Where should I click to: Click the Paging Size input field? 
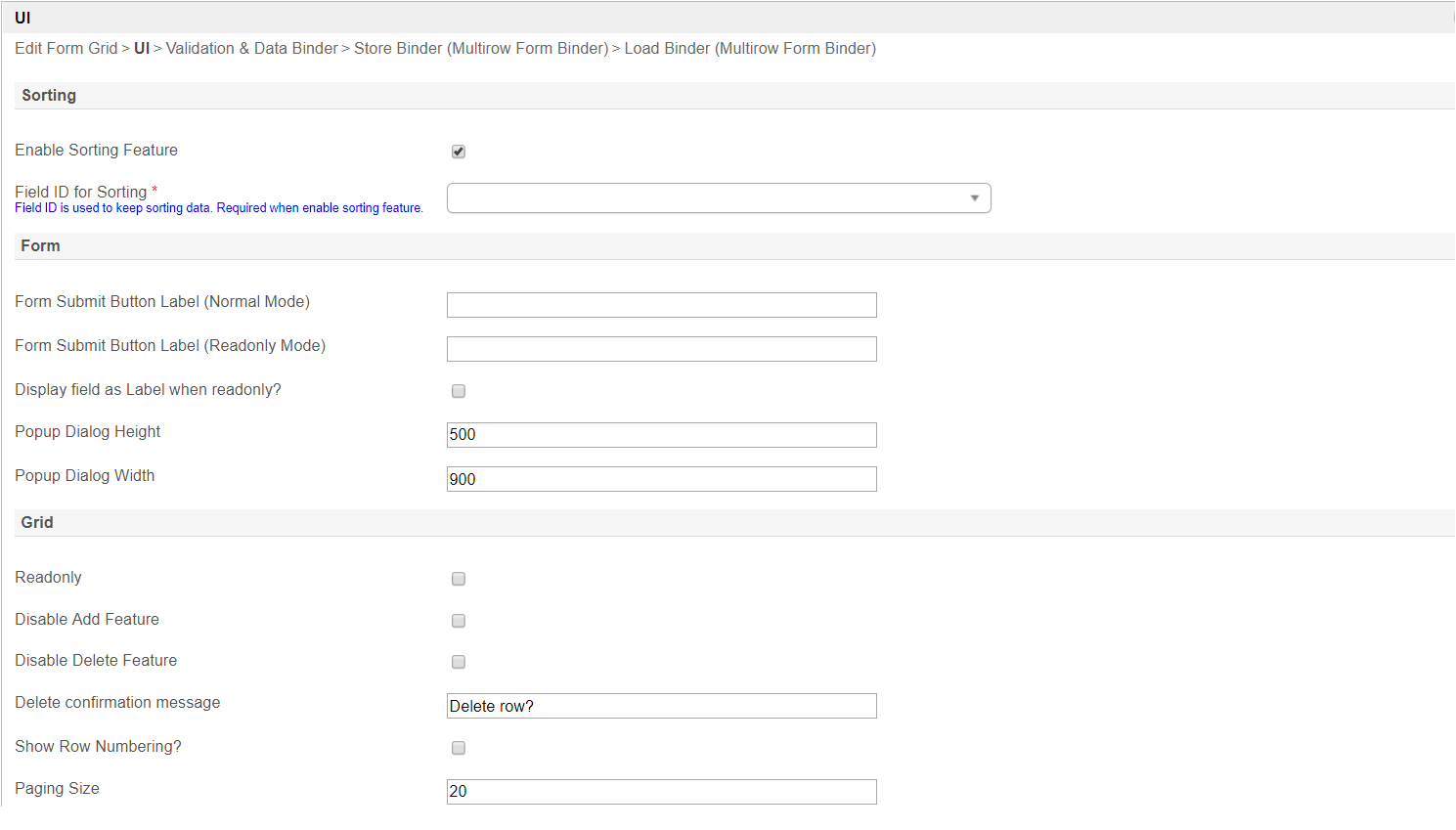pos(661,792)
